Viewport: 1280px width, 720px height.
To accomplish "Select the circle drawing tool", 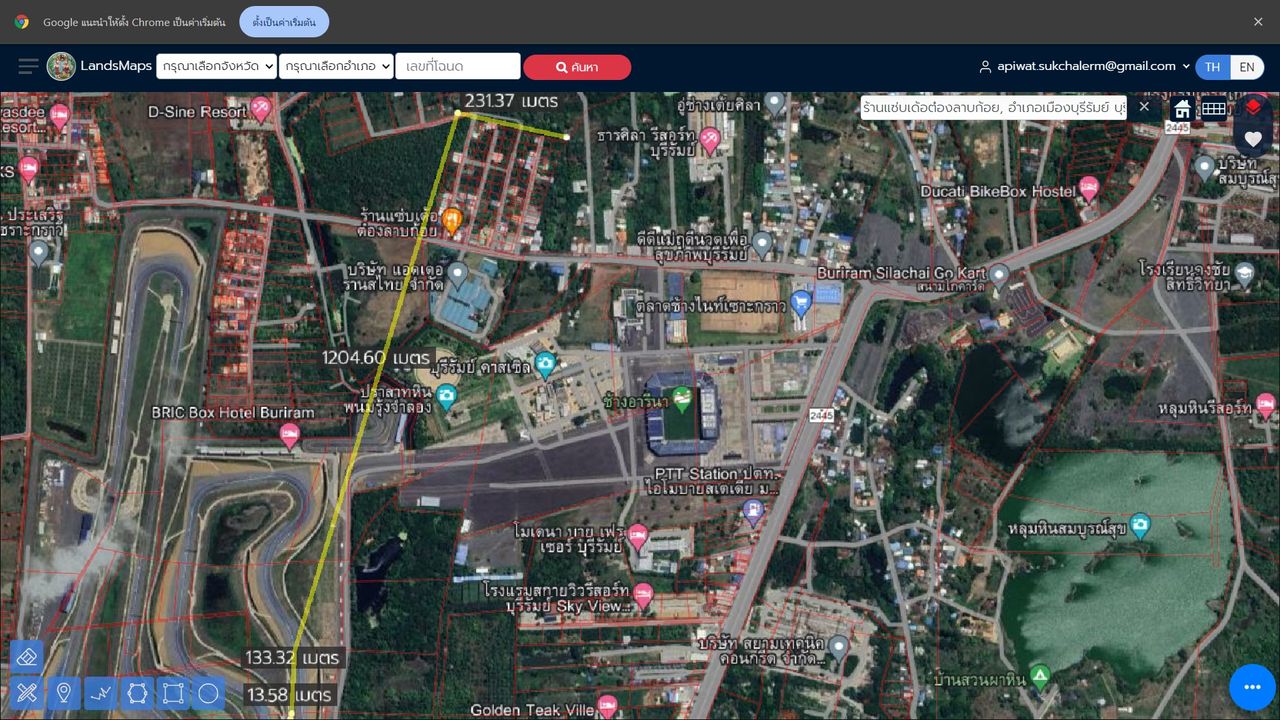I will point(209,692).
